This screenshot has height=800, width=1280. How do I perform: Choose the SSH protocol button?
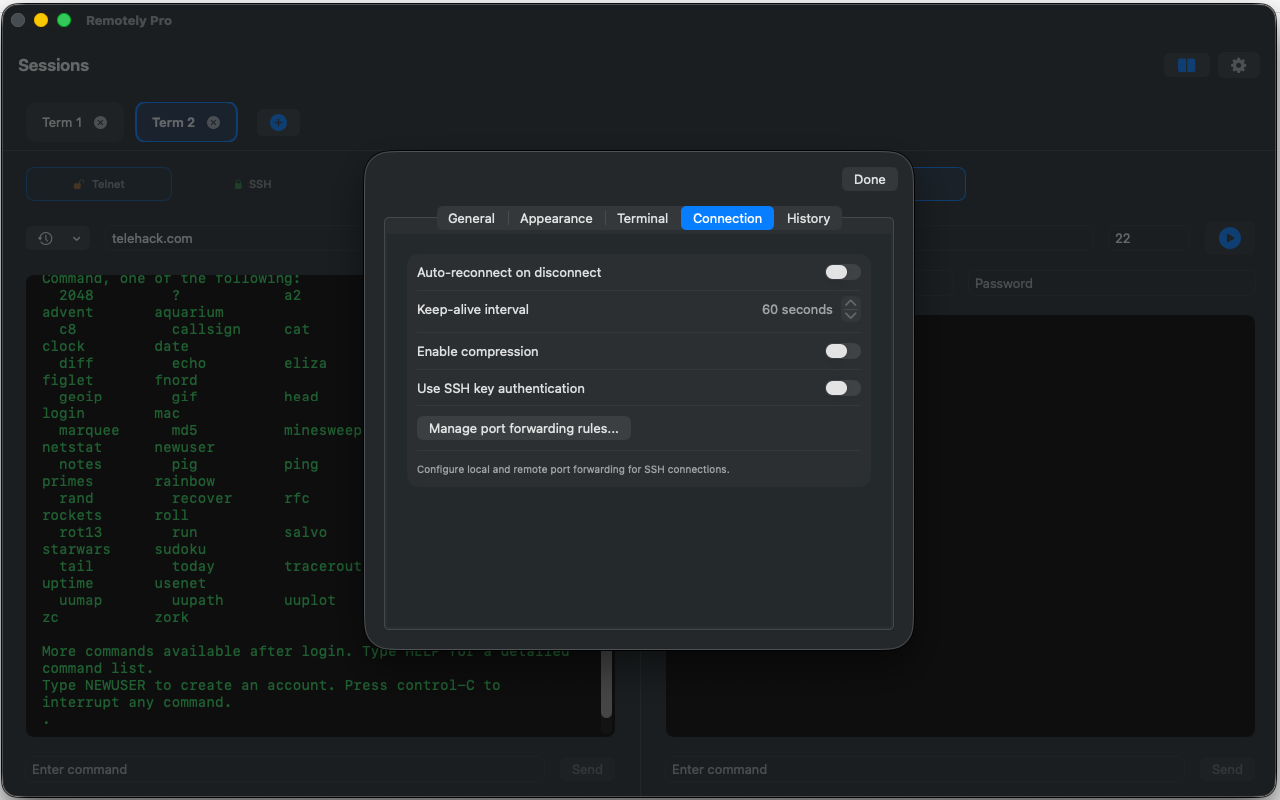point(252,184)
